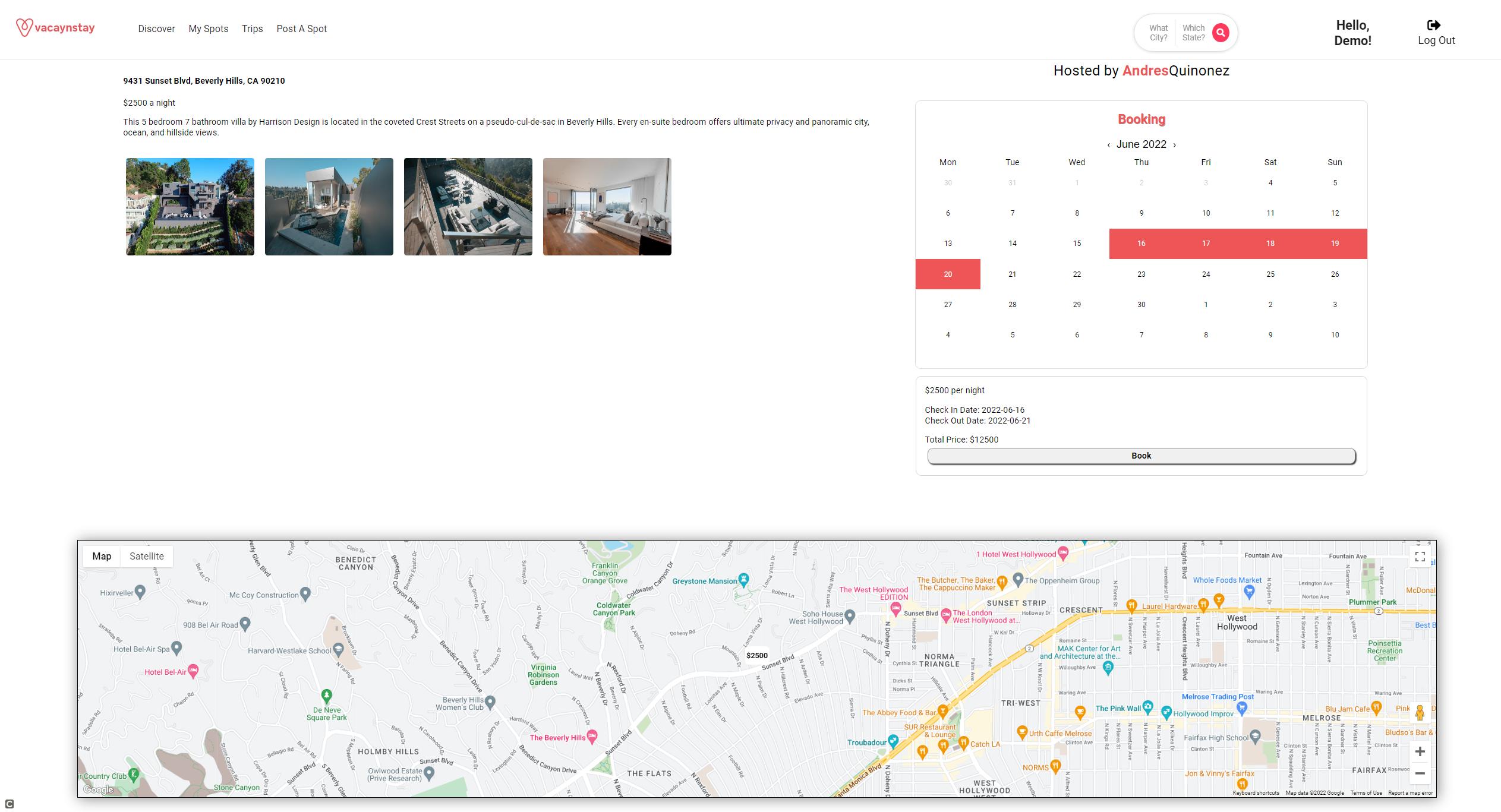
Task: Switch map to Satellite view
Action: pyautogui.click(x=146, y=557)
